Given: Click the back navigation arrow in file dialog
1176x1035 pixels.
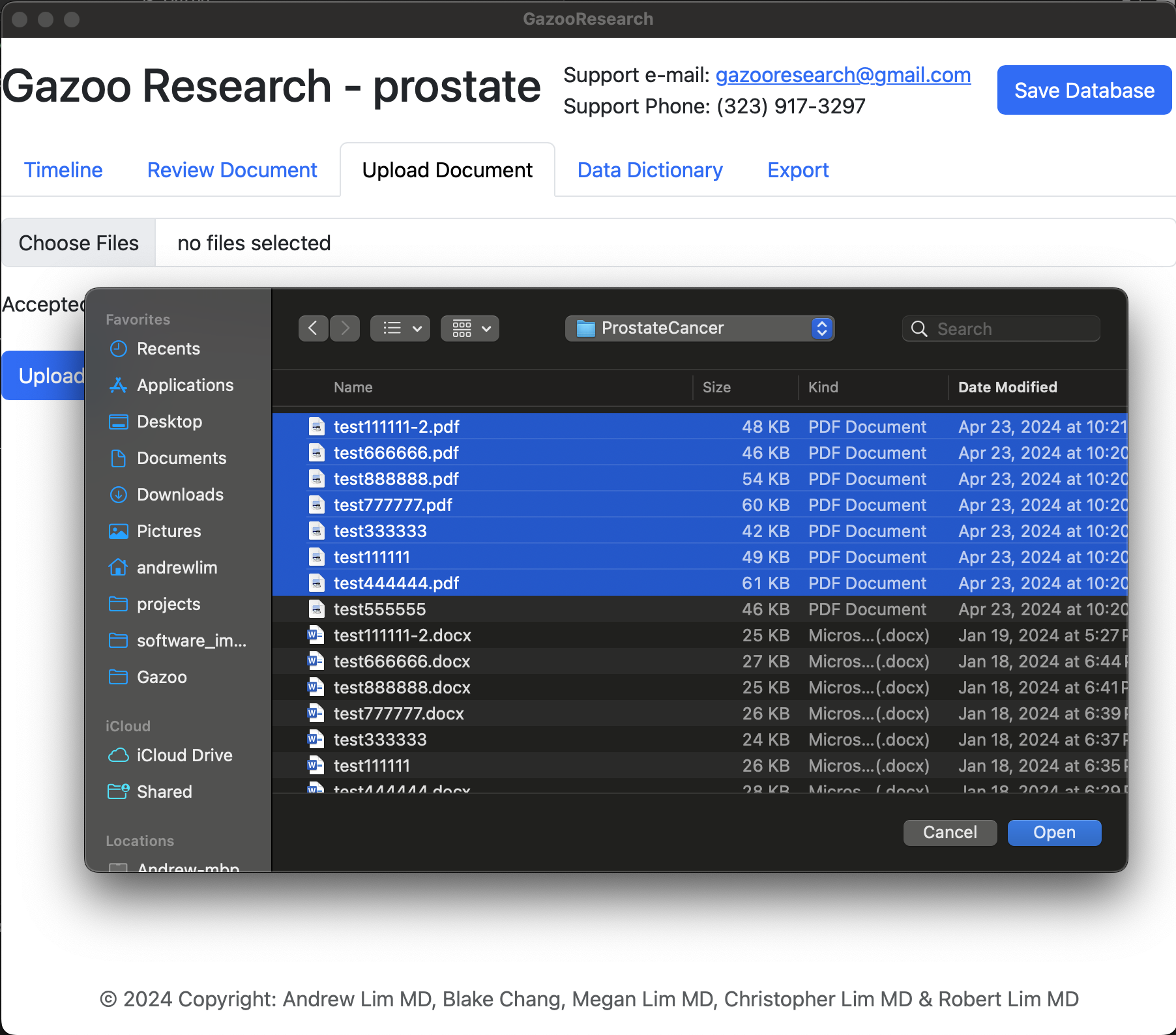Looking at the screenshot, I should click(x=313, y=328).
